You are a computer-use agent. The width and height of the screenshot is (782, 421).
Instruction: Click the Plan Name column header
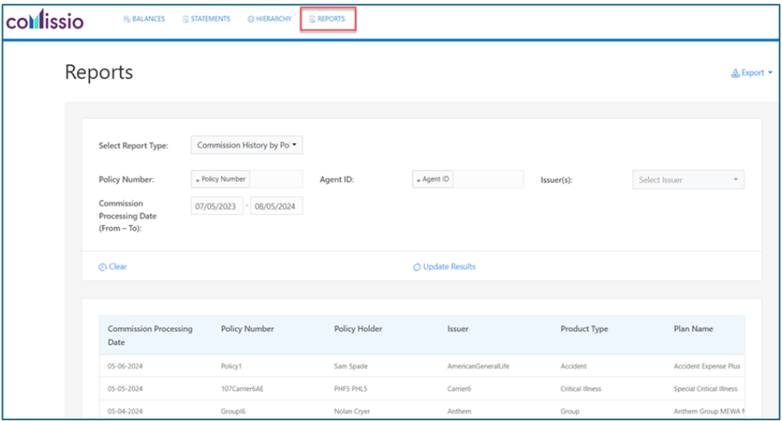coord(693,329)
